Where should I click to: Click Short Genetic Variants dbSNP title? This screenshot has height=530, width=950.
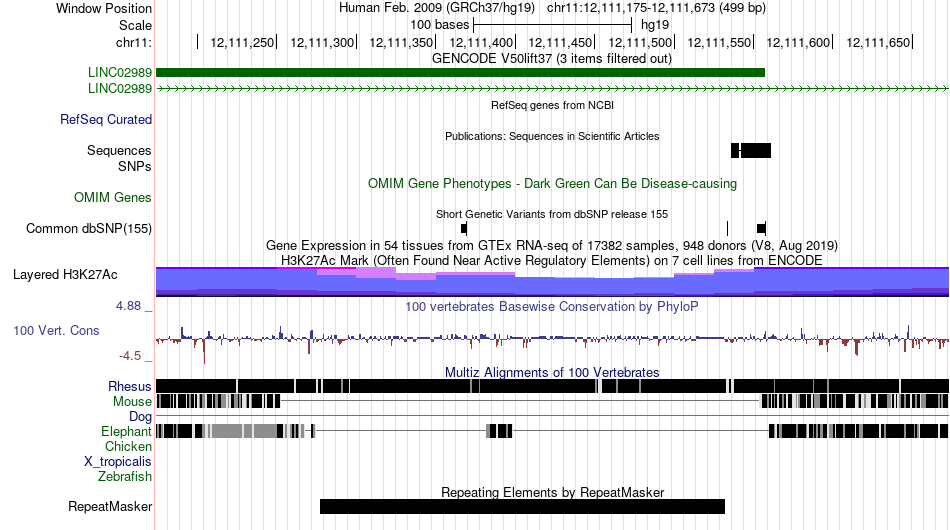pos(552,214)
